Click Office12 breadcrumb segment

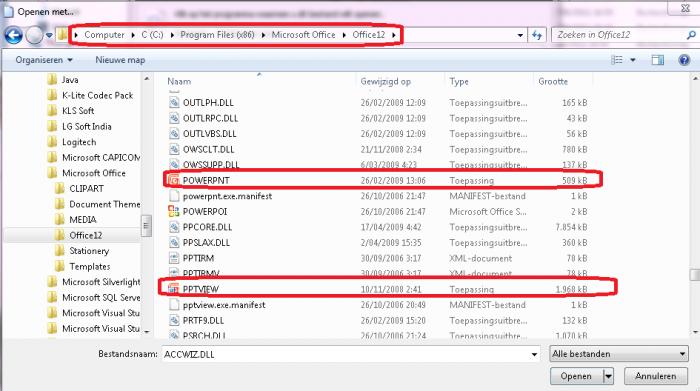tap(368, 35)
